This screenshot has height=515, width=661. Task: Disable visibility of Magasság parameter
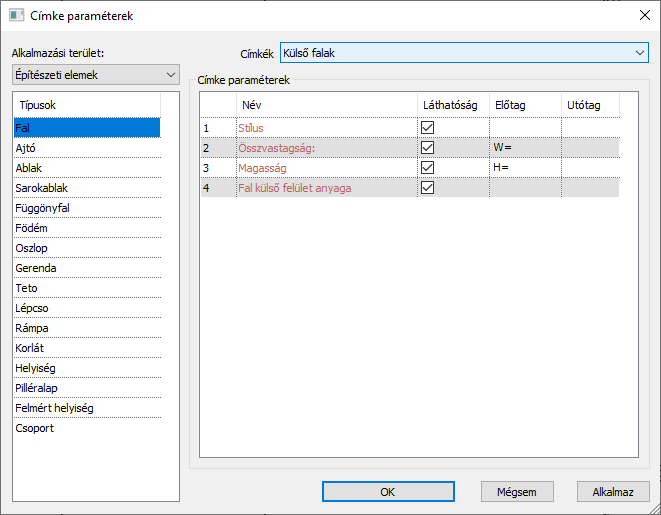pyautogui.click(x=427, y=168)
